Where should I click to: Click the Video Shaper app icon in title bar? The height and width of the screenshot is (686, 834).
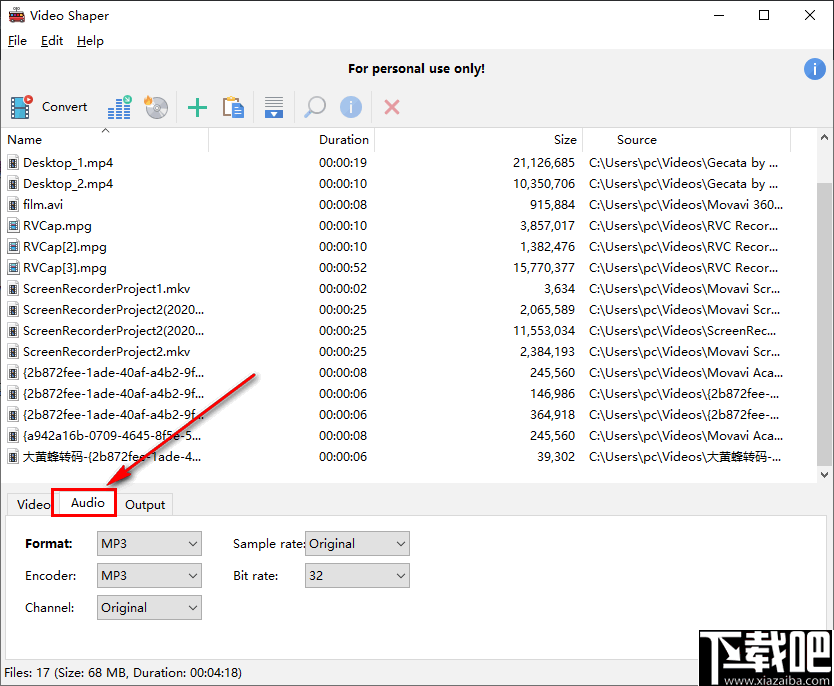[16, 15]
